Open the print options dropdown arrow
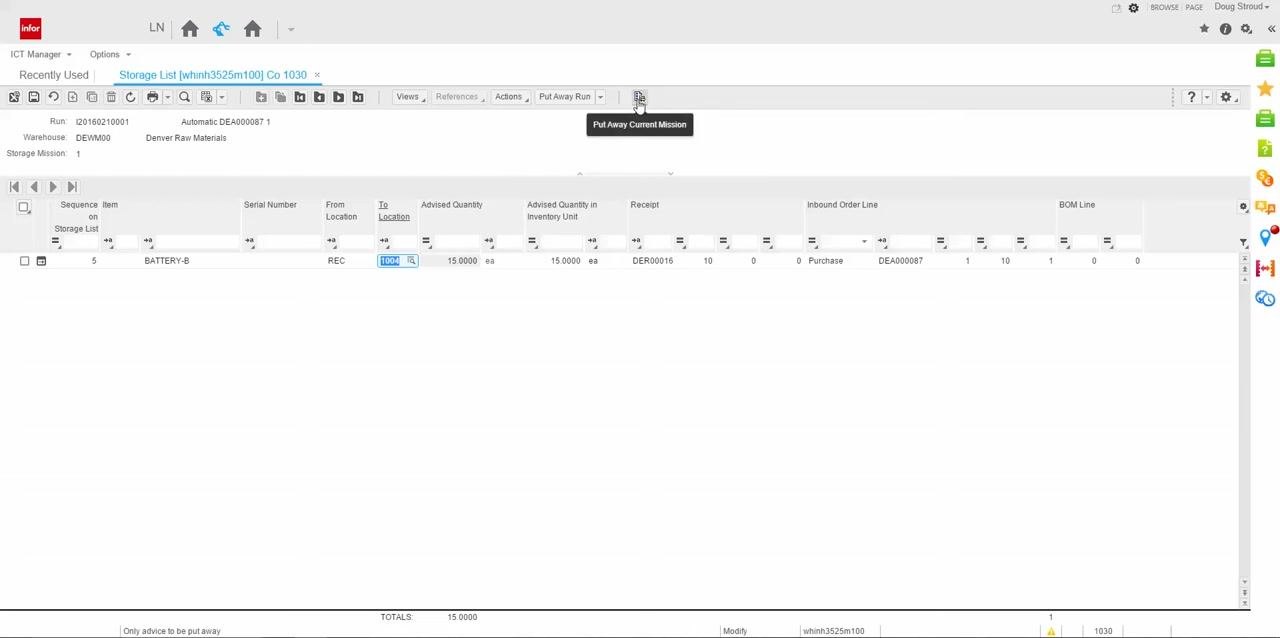Viewport: 1280px width, 638px height. tap(167, 97)
